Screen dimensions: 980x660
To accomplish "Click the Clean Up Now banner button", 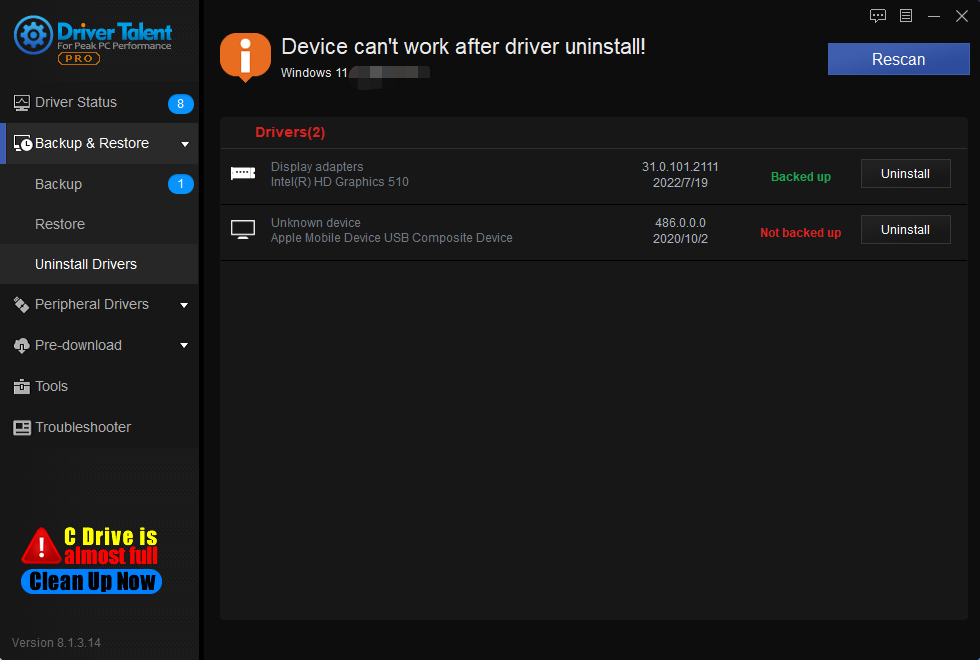I will (92, 582).
